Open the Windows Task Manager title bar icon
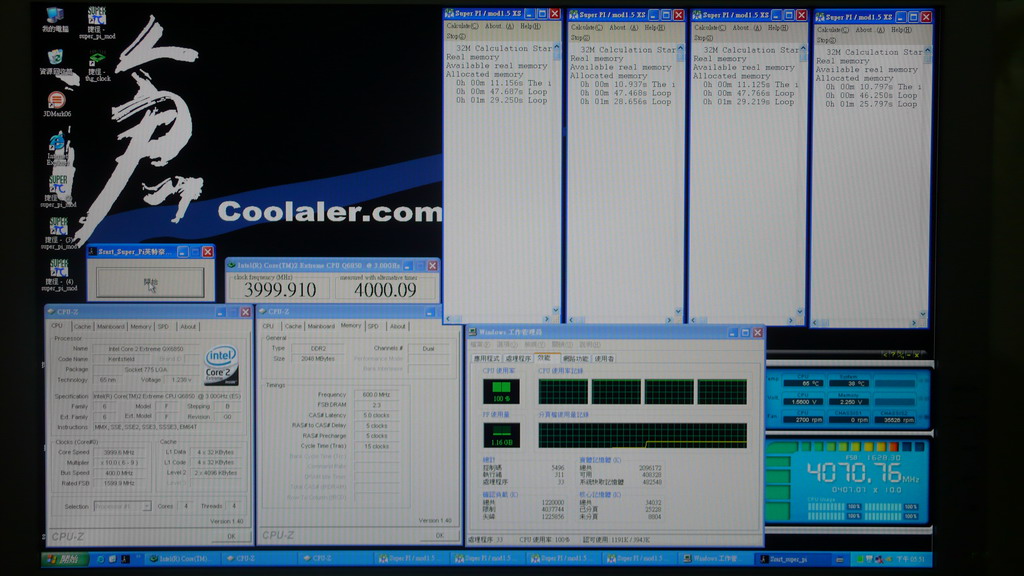 pyautogui.click(x=473, y=332)
